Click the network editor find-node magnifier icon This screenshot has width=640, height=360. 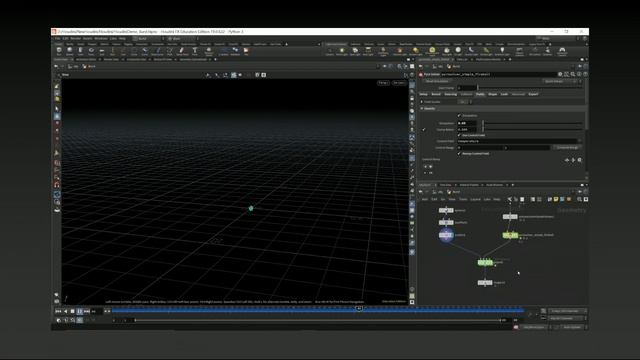pos(579,199)
